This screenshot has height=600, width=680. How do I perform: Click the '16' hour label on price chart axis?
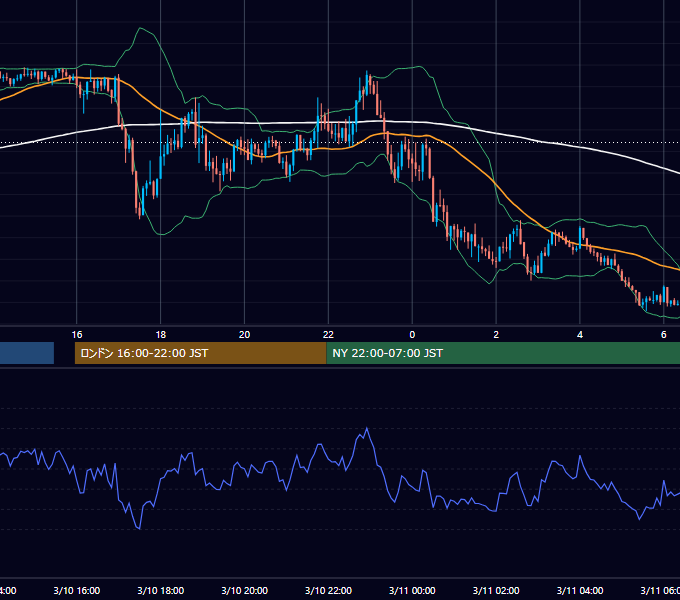click(77, 335)
